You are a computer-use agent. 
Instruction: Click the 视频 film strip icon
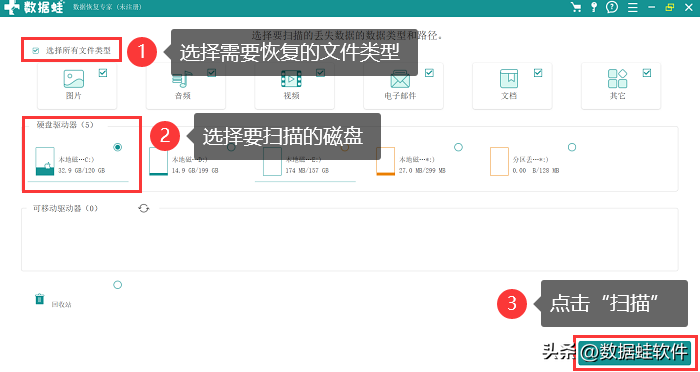pos(291,79)
